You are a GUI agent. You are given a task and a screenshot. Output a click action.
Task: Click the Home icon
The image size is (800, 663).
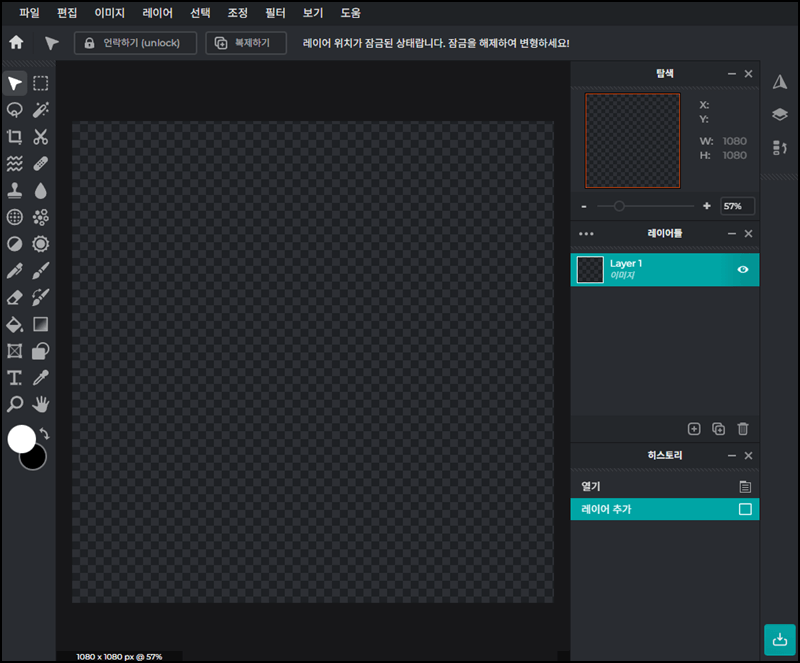click(x=16, y=42)
